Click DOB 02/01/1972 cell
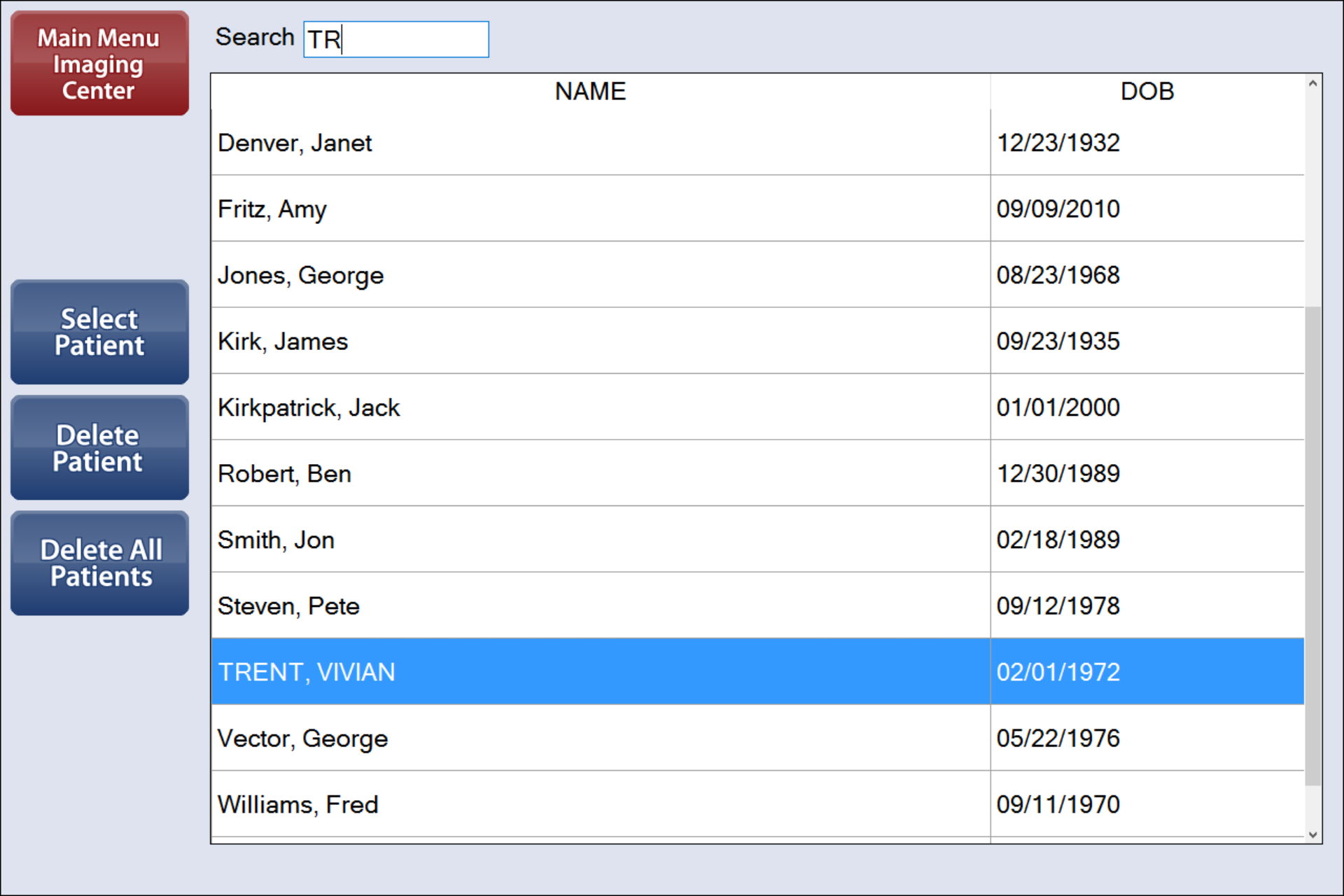Viewport: 1344px width, 896px height. coord(1147,671)
